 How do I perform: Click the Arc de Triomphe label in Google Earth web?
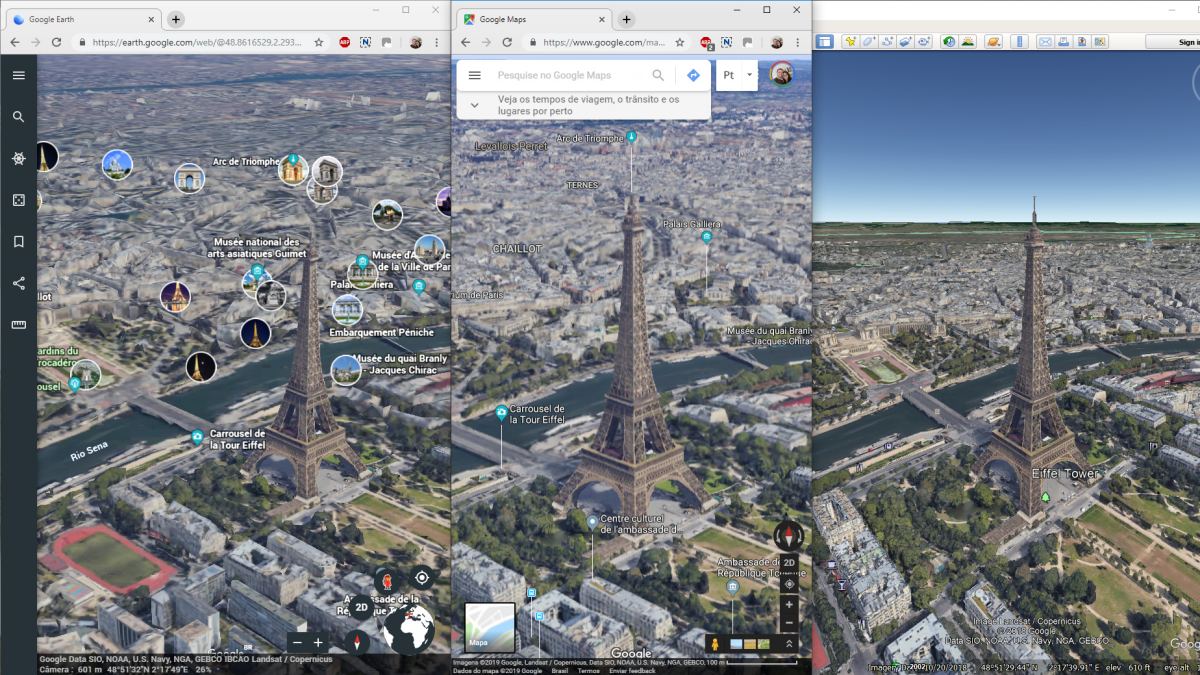click(246, 162)
